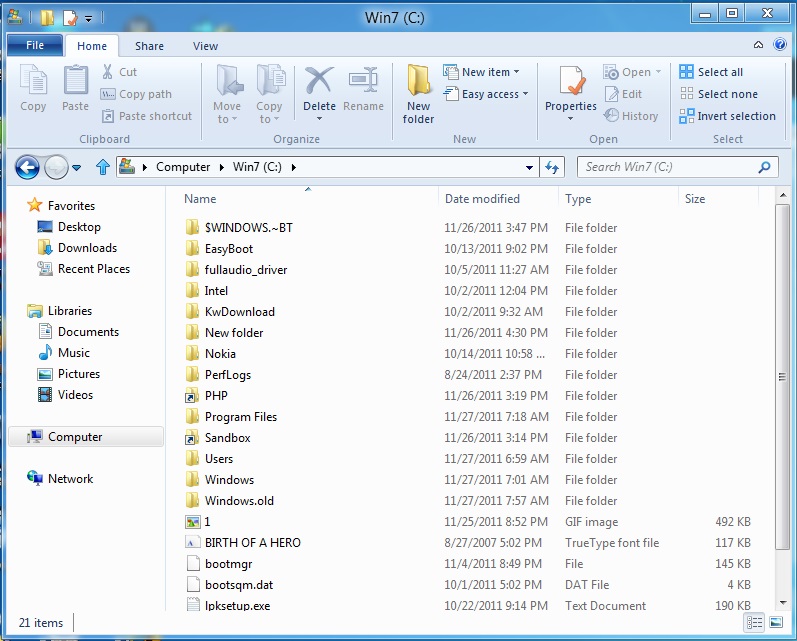Image resolution: width=797 pixels, height=641 pixels.
Task: Minimize the ribbon with caret button
Action: click(758, 45)
